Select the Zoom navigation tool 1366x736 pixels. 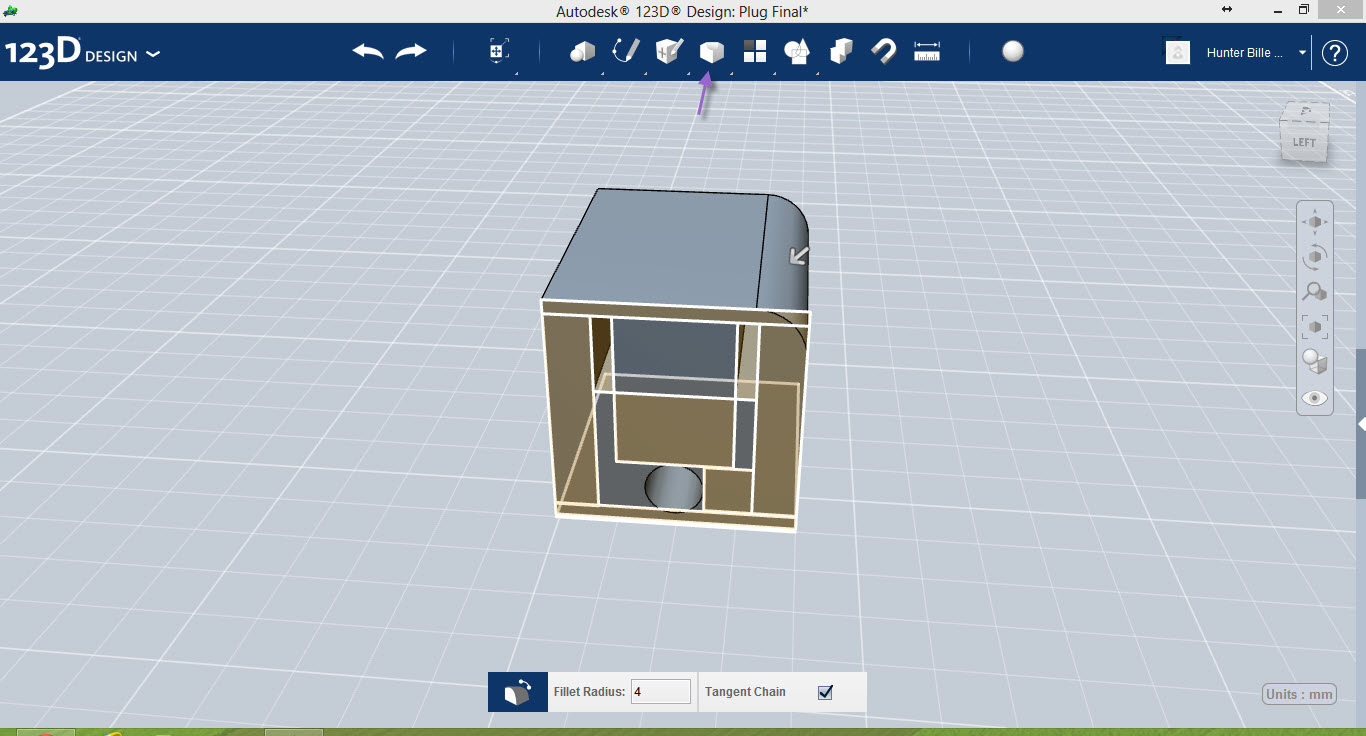(1315, 291)
